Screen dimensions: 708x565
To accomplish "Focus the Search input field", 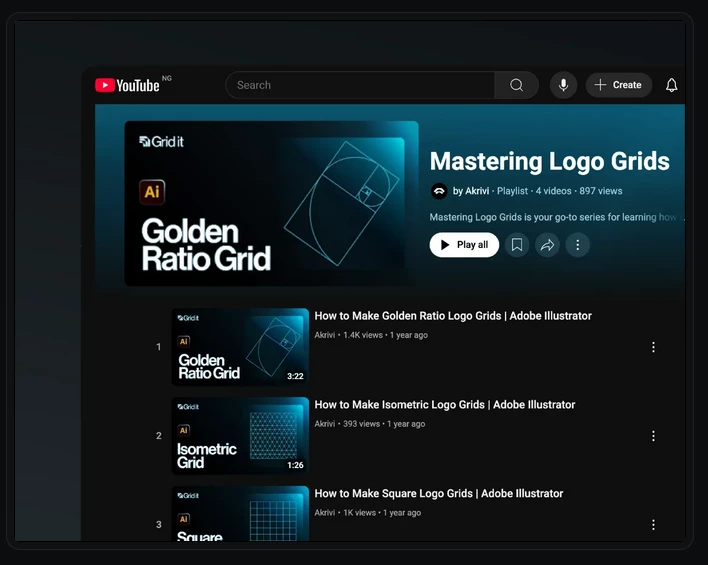I will (x=360, y=85).
